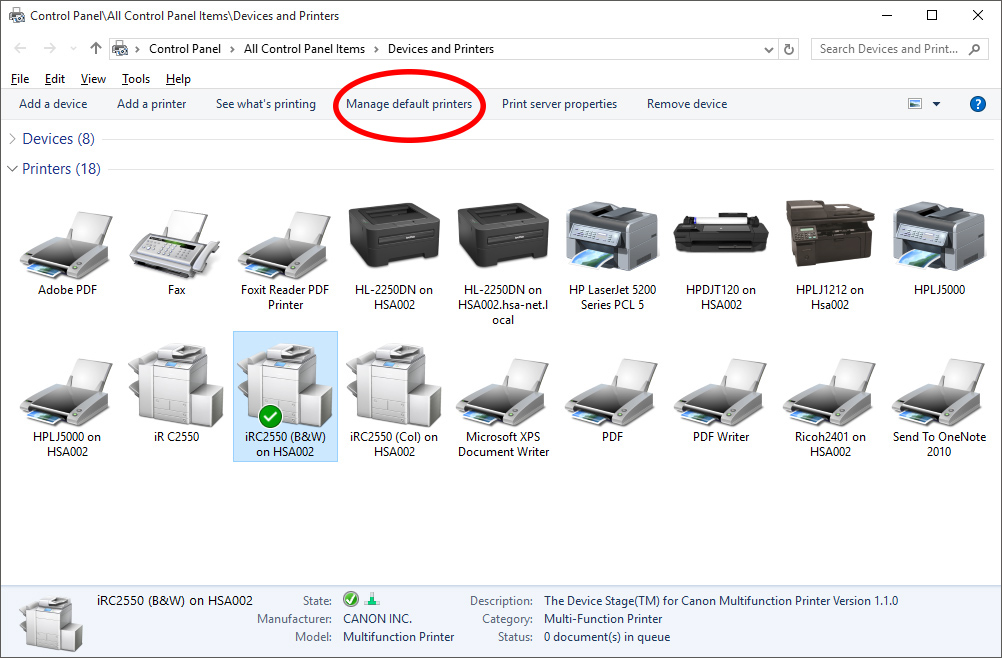
Task: Expand the Devices (8) group
Action: [x=12, y=139]
